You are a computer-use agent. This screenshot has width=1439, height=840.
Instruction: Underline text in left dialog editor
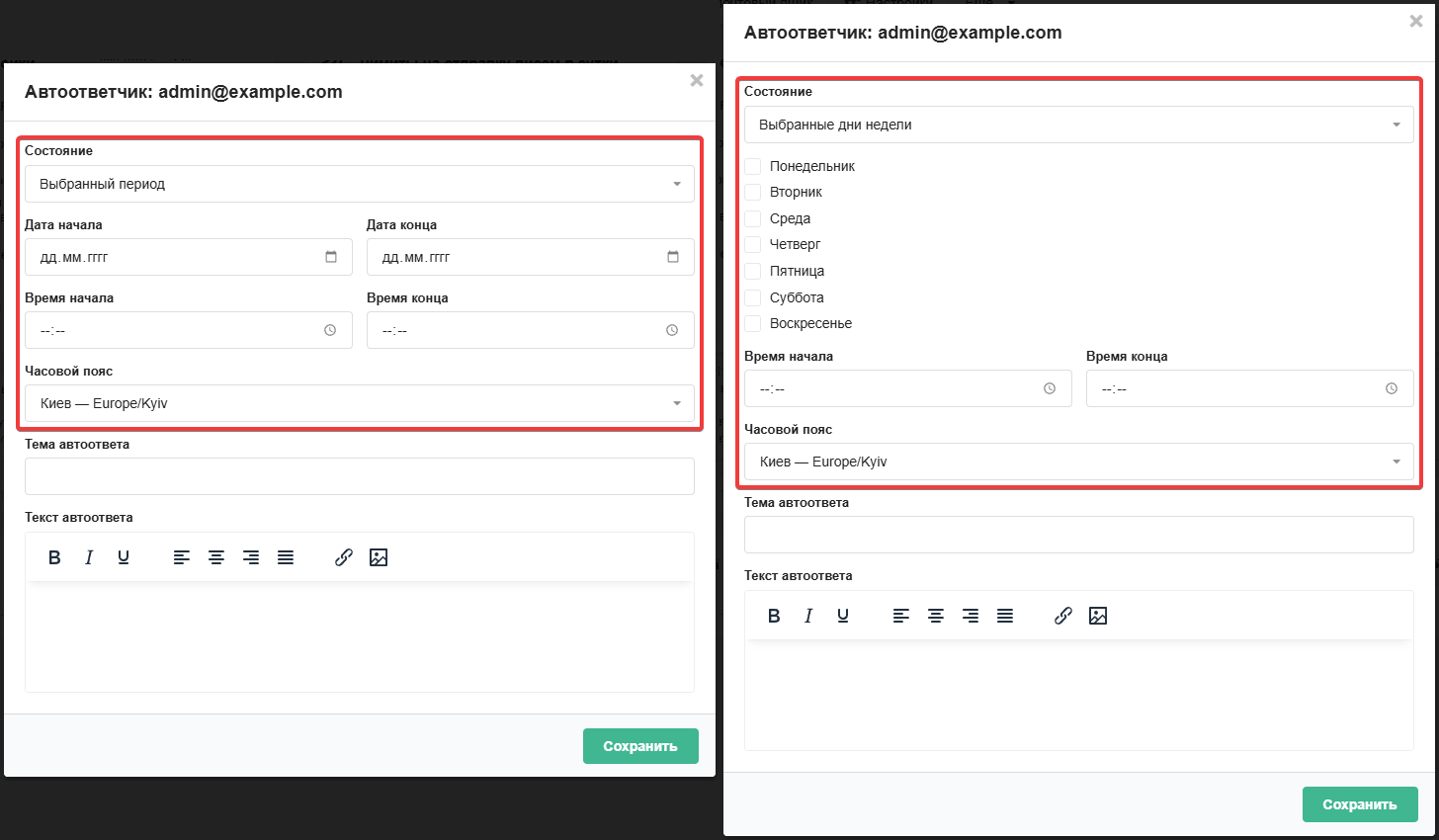(124, 557)
